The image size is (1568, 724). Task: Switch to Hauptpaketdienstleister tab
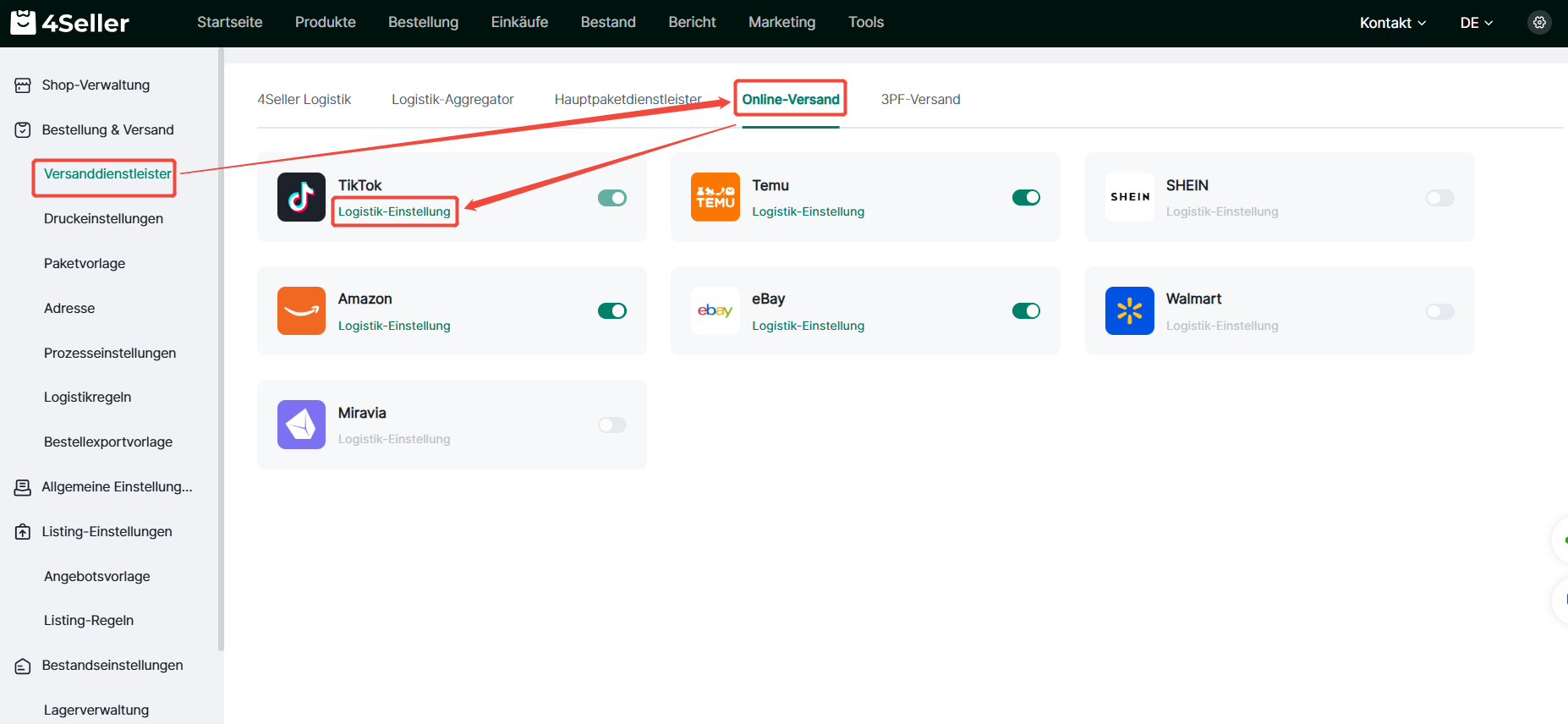click(x=628, y=100)
